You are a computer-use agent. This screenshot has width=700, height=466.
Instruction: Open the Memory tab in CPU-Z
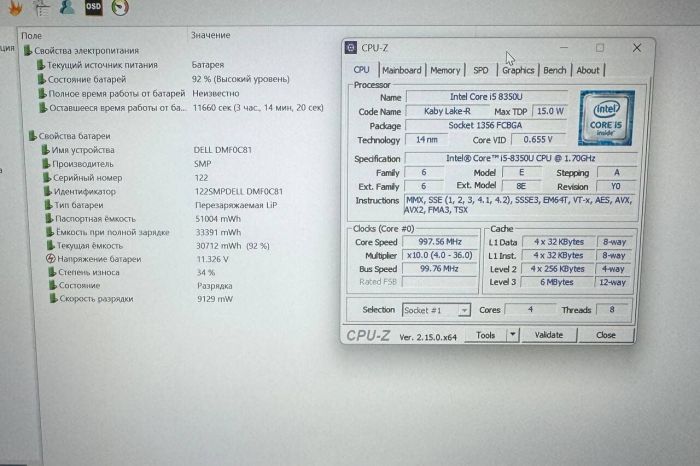445,70
